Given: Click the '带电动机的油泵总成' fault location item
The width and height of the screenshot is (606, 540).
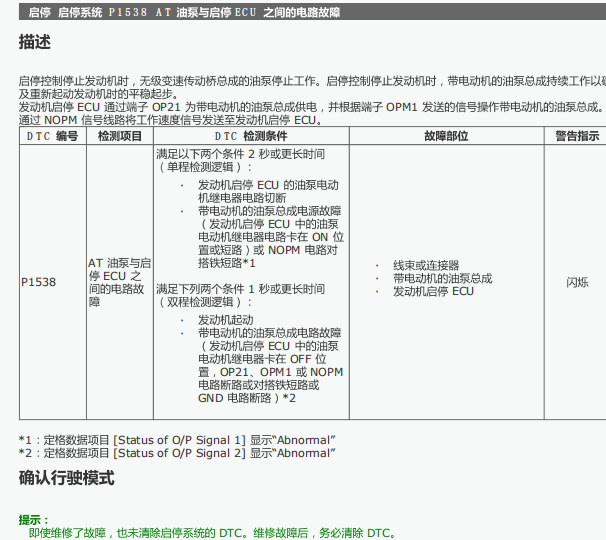Looking at the screenshot, I should coord(443,278).
